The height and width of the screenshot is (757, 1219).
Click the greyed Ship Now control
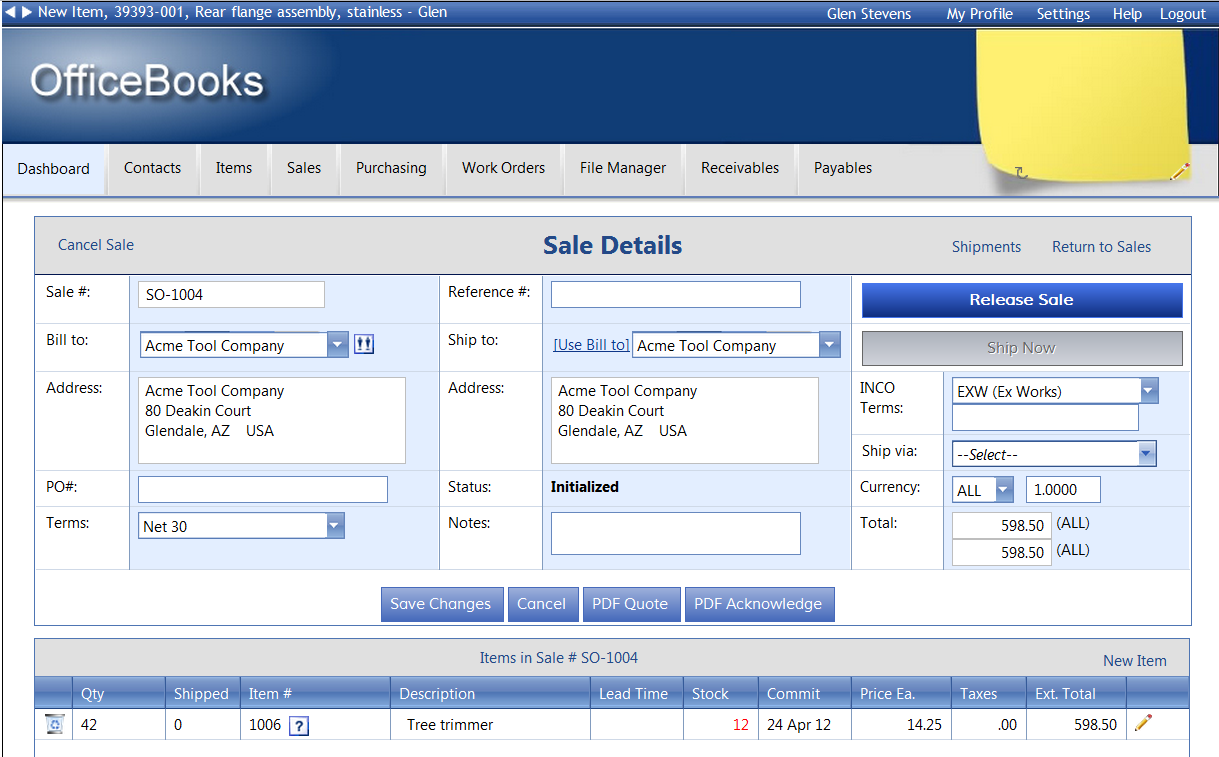pos(1021,348)
